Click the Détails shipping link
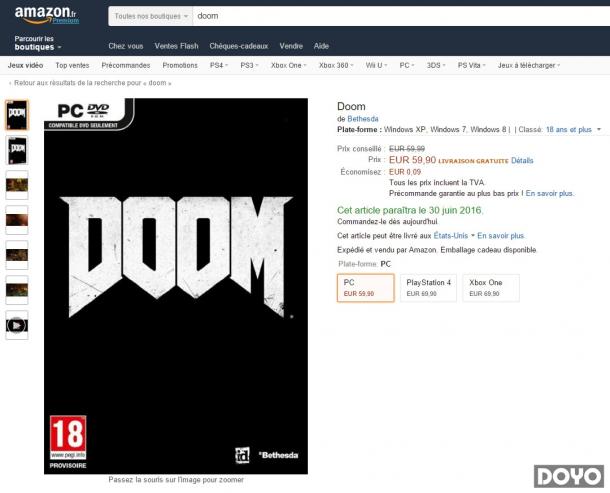Image resolution: width=610 pixels, height=493 pixels. [x=522, y=160]
